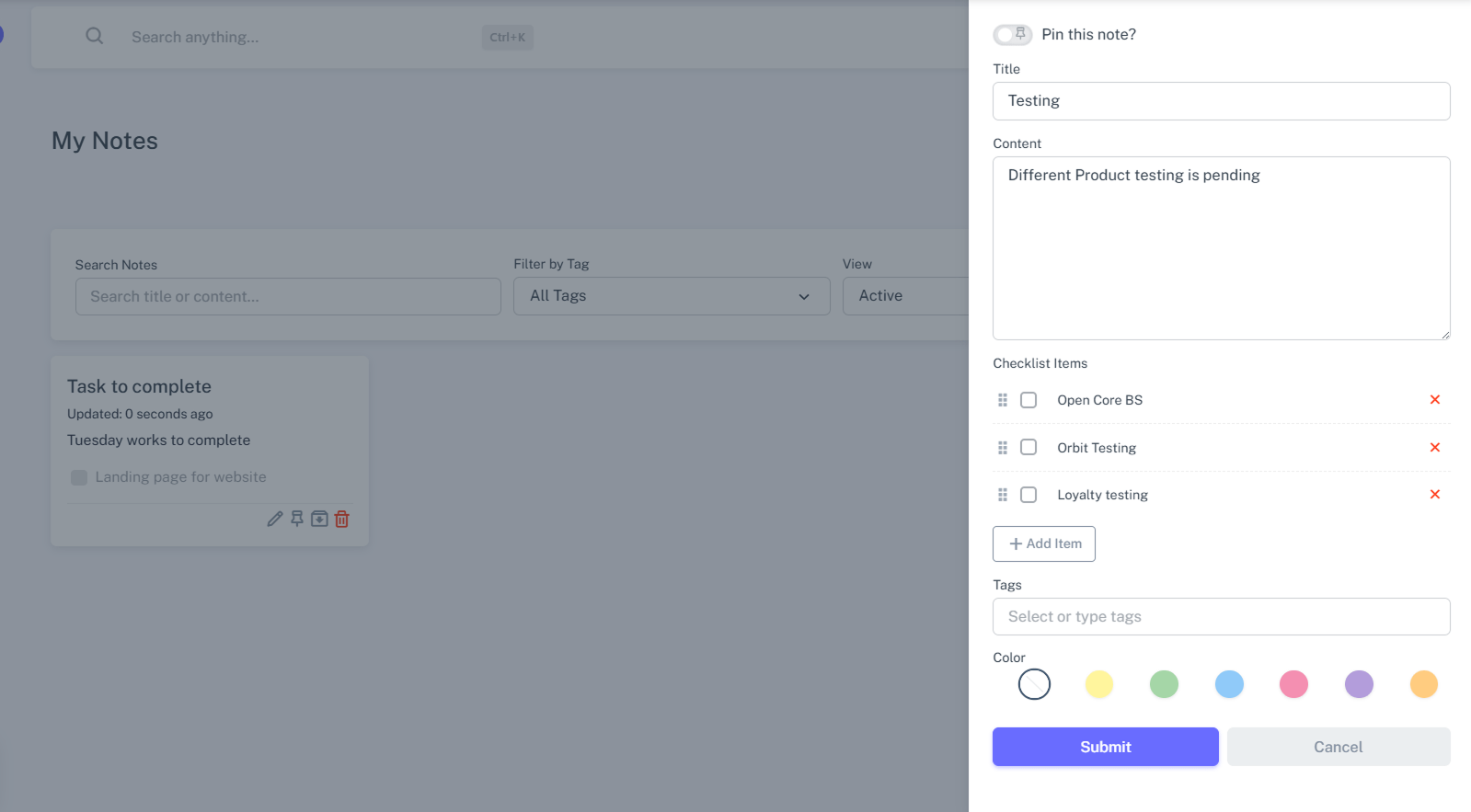1471x812 pixels.
Task: Click the archive icon on note card
Action: click(x=319, y=519)
